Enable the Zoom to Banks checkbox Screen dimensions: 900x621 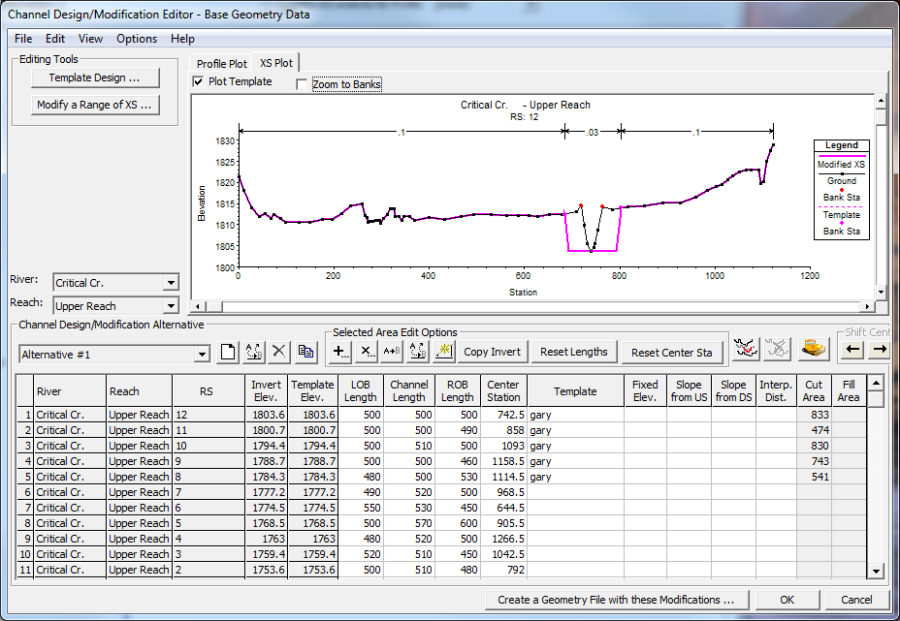(302, 85)
